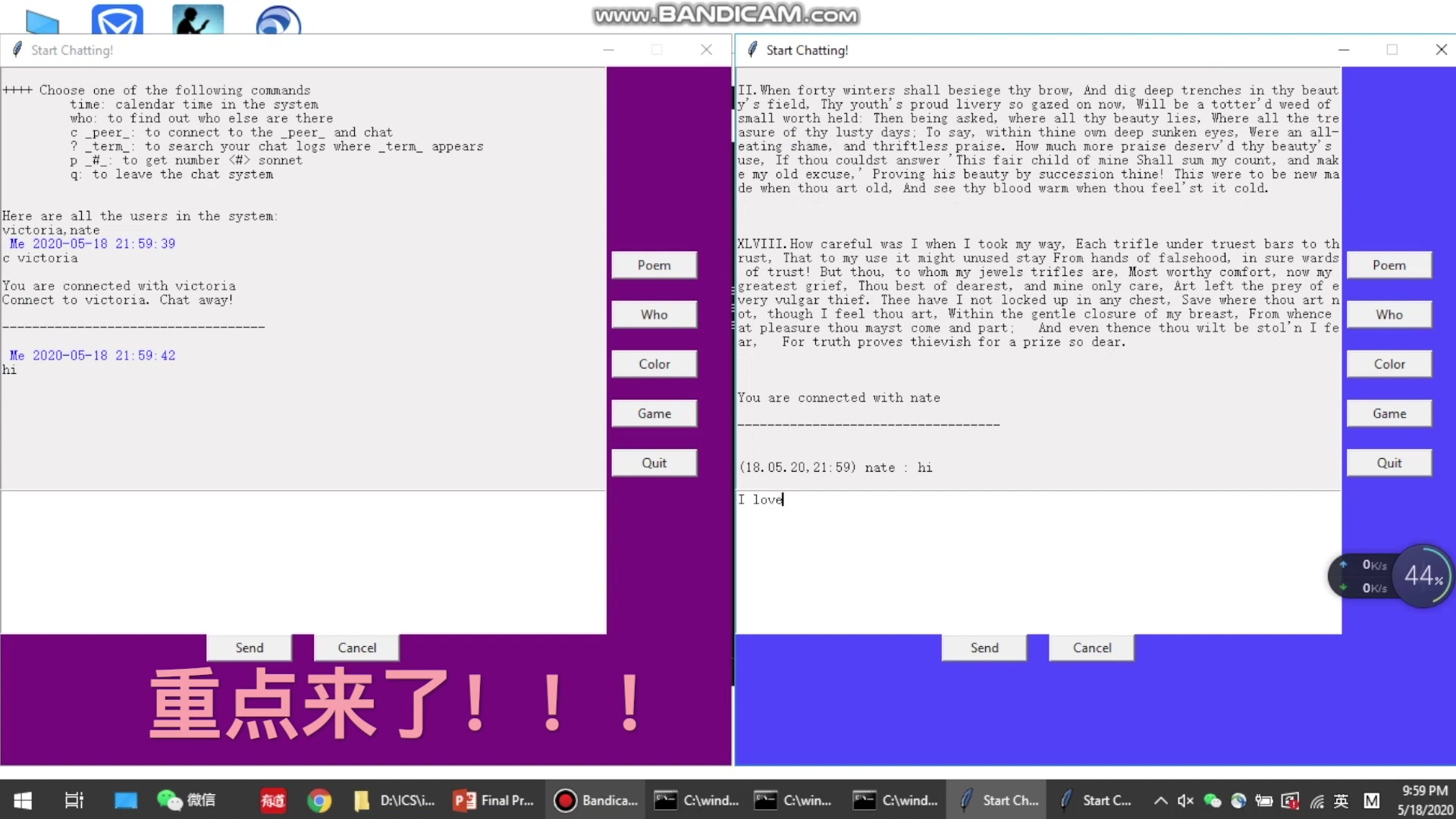Click network Wi-Fi tray icon

(1316, 800)
